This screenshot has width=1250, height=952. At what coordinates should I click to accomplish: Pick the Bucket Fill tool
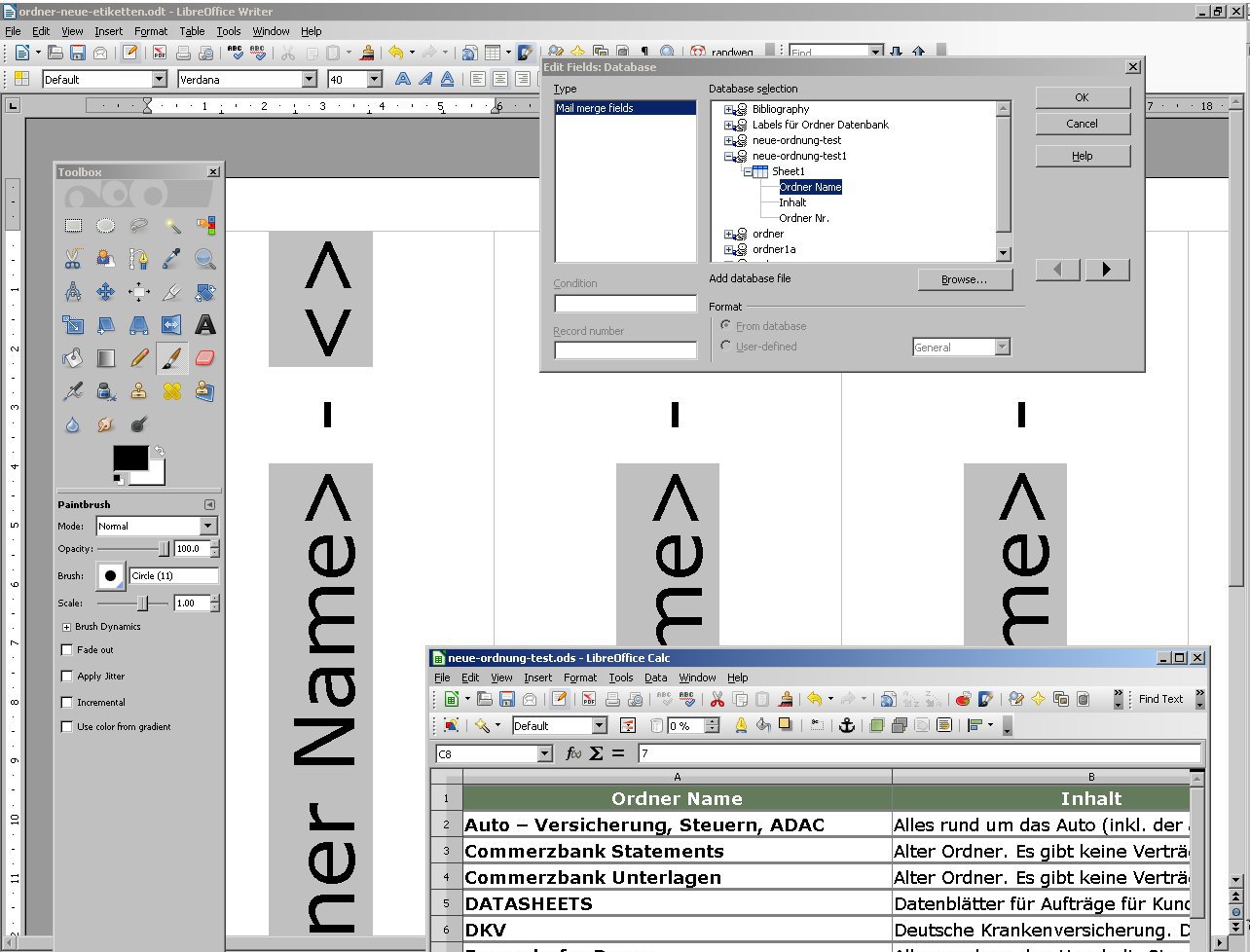pos(73,358)
